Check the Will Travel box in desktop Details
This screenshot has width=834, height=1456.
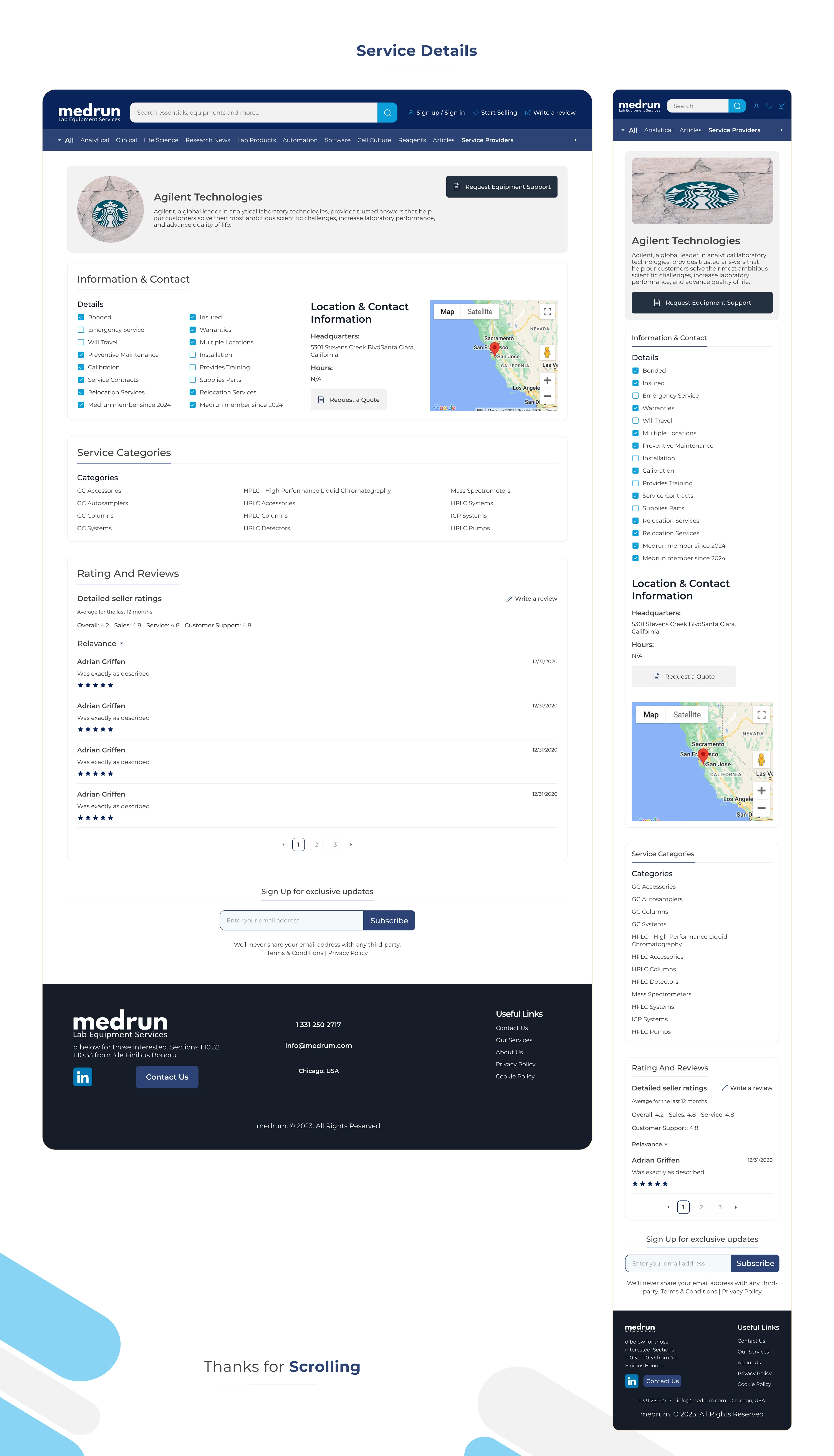coord(81,342)
